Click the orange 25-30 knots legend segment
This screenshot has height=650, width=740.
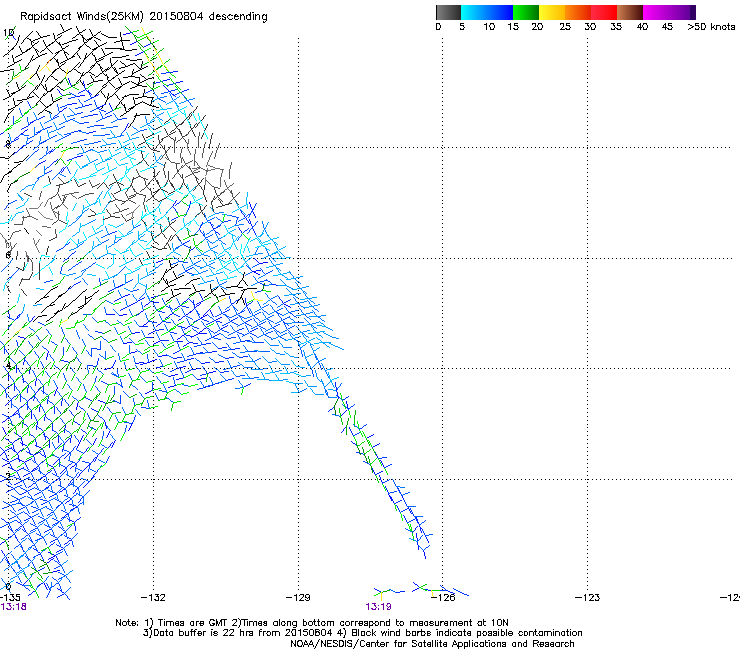pyautogui.click(x=578, y=12)
